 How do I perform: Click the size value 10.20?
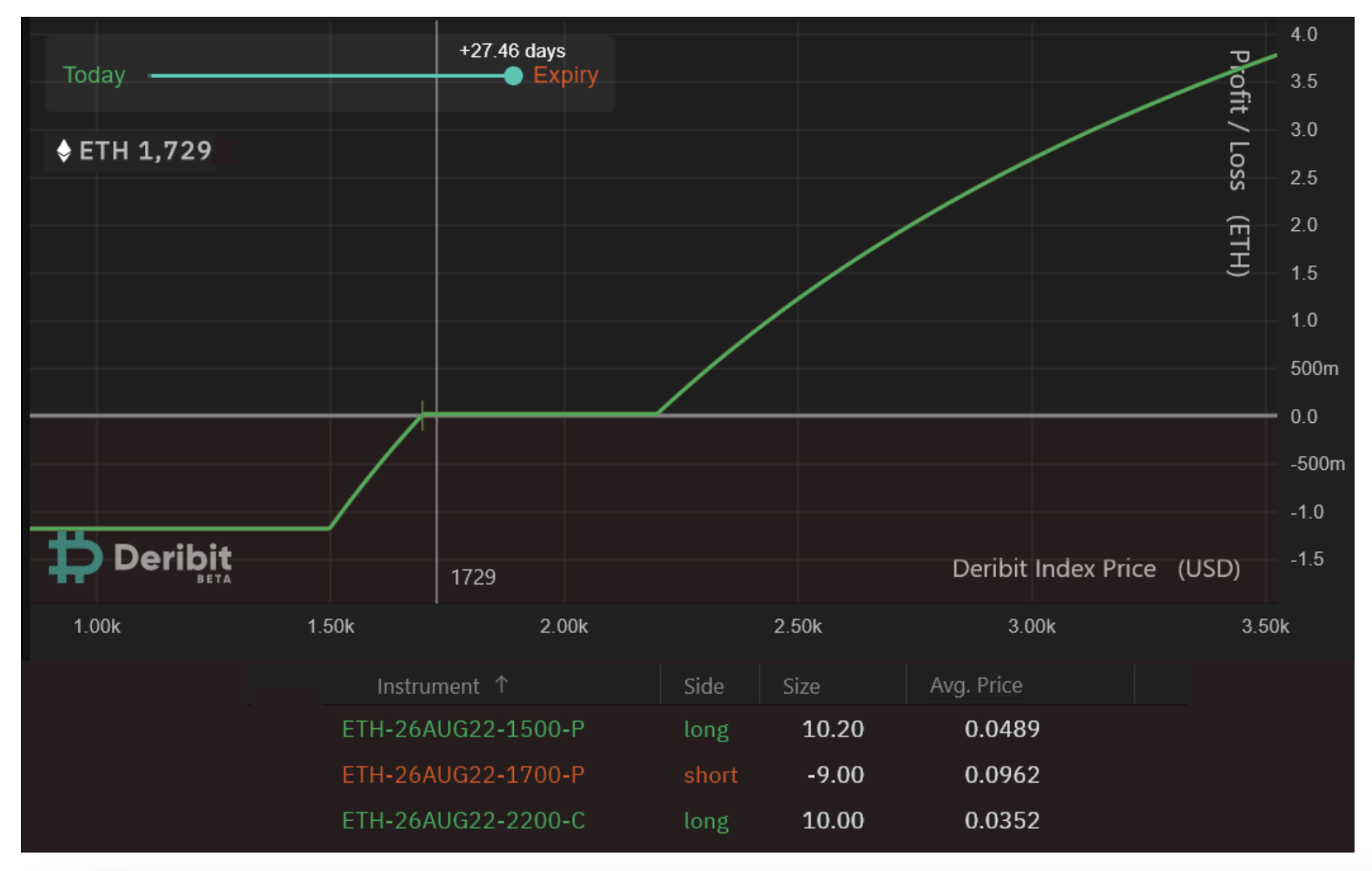point(832,729)
